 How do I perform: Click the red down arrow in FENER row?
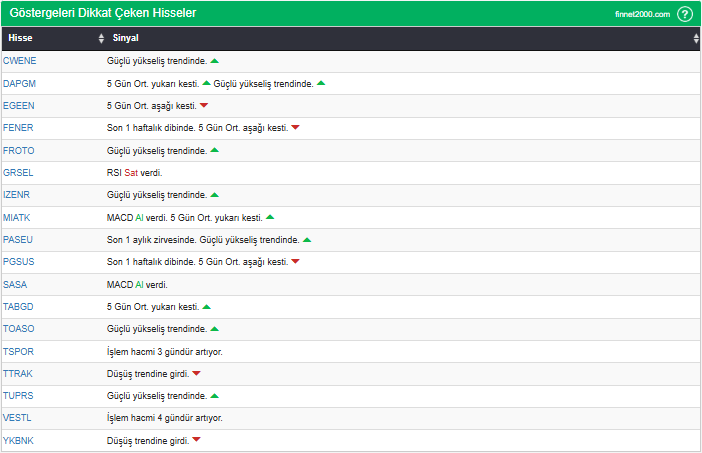coord(295,128)
